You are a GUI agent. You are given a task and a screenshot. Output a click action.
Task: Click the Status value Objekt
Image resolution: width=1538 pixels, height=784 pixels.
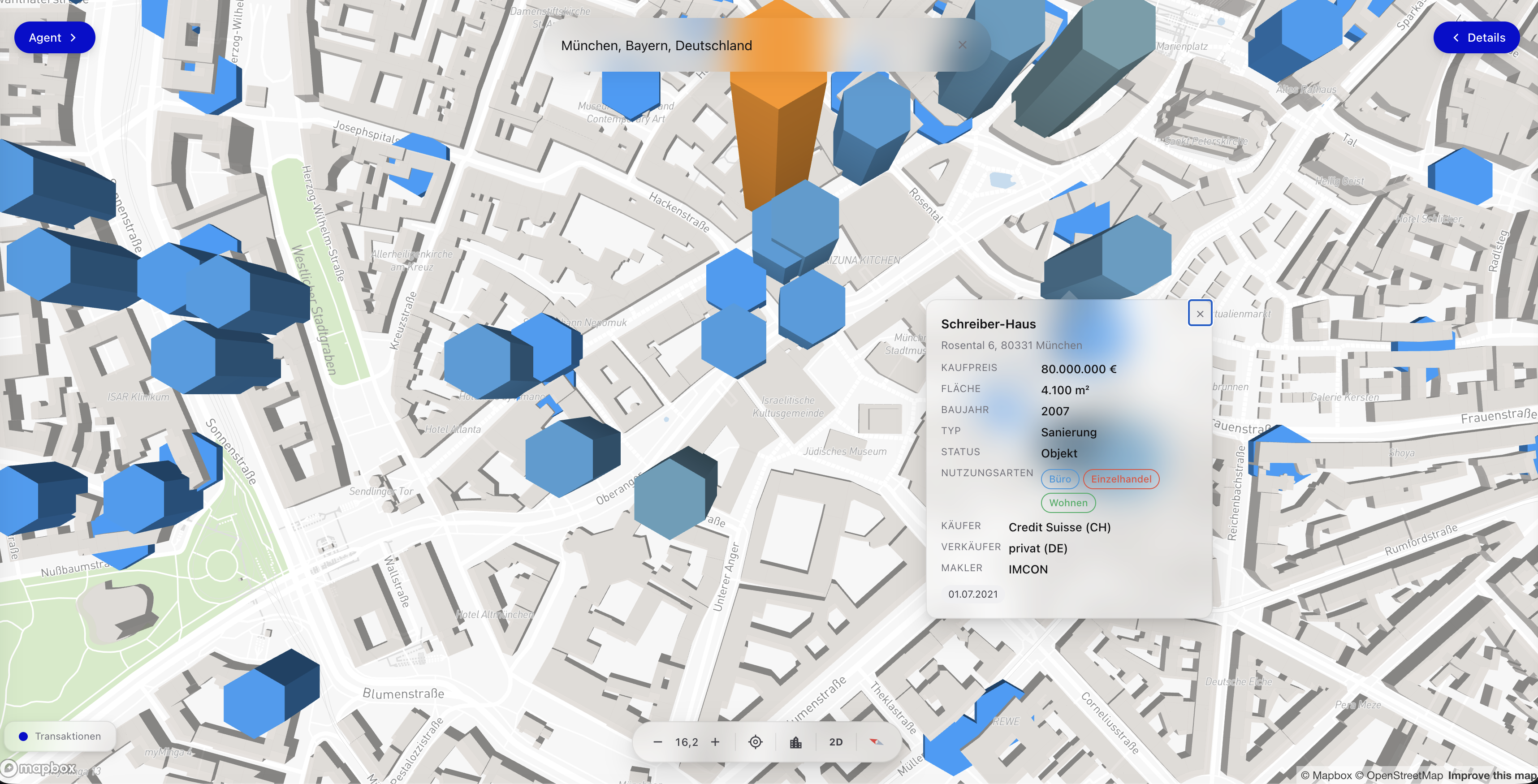[x=1058, y=453]
